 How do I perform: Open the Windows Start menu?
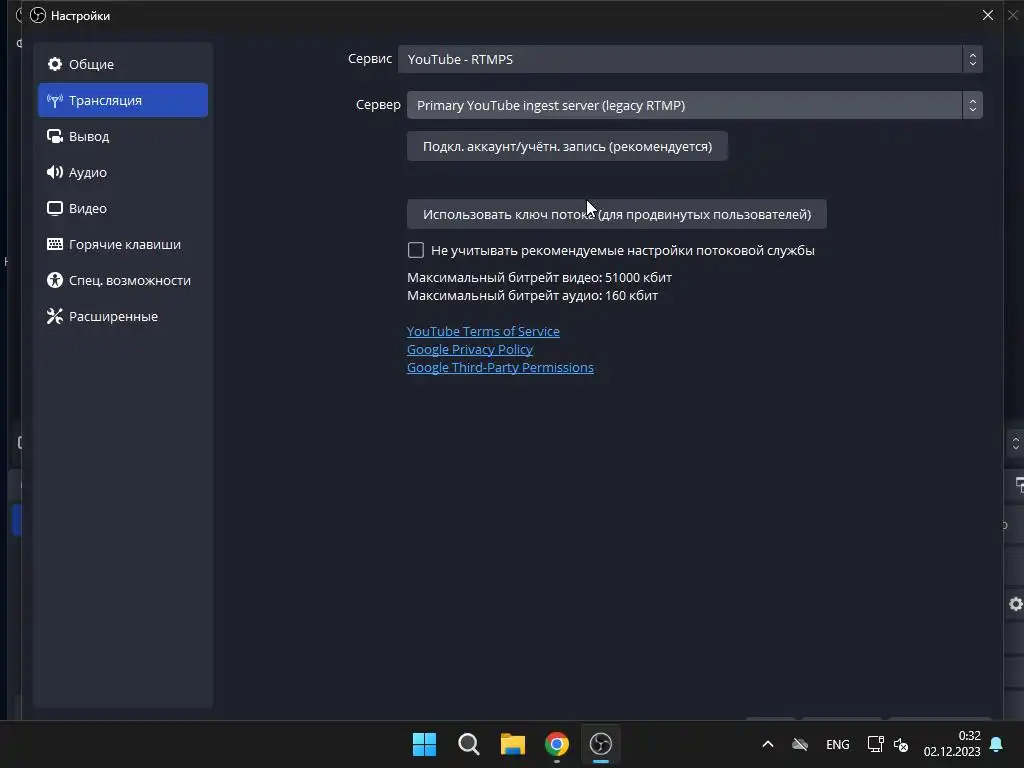[x=424, y=744]
